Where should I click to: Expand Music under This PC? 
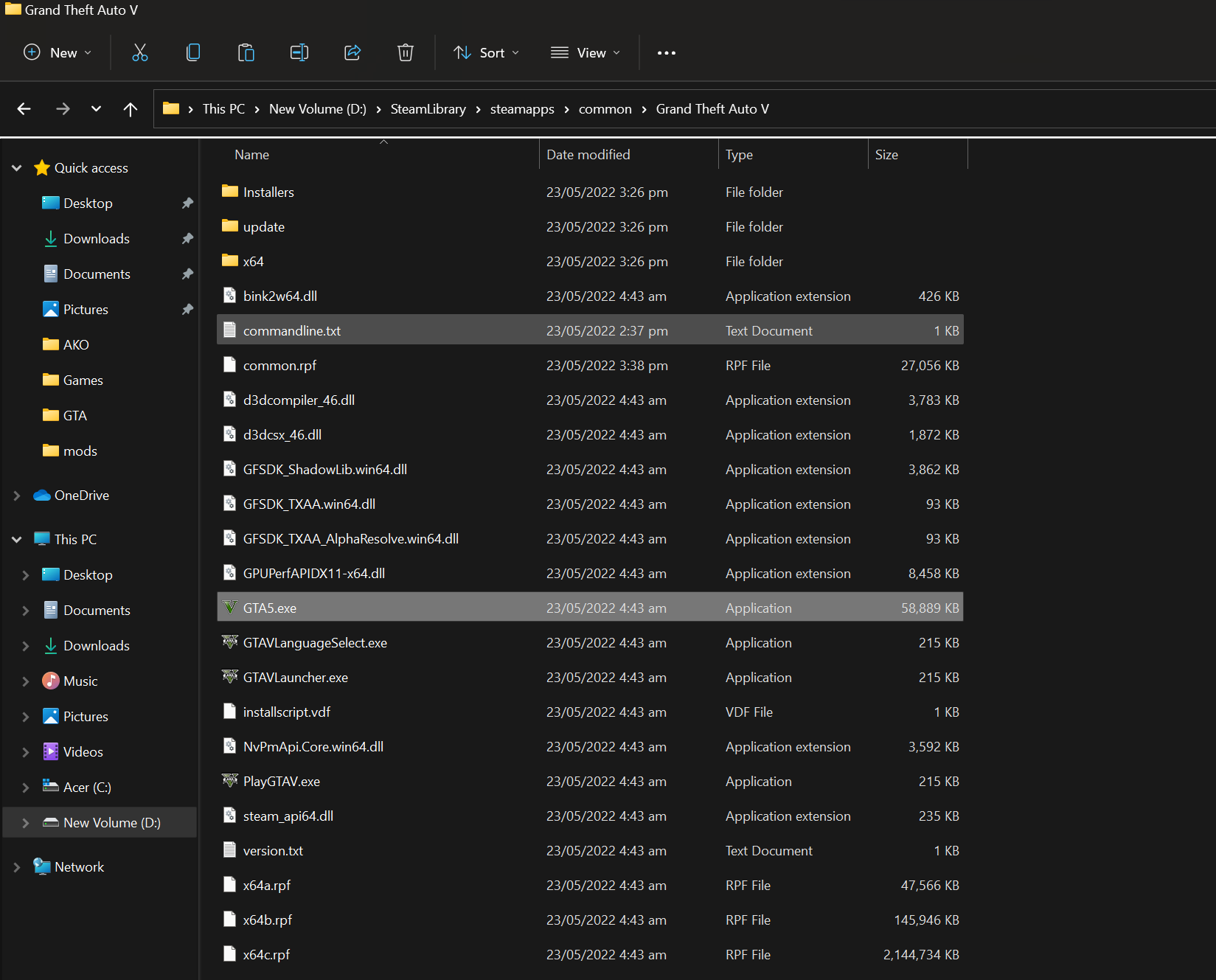tap(26, 681)
